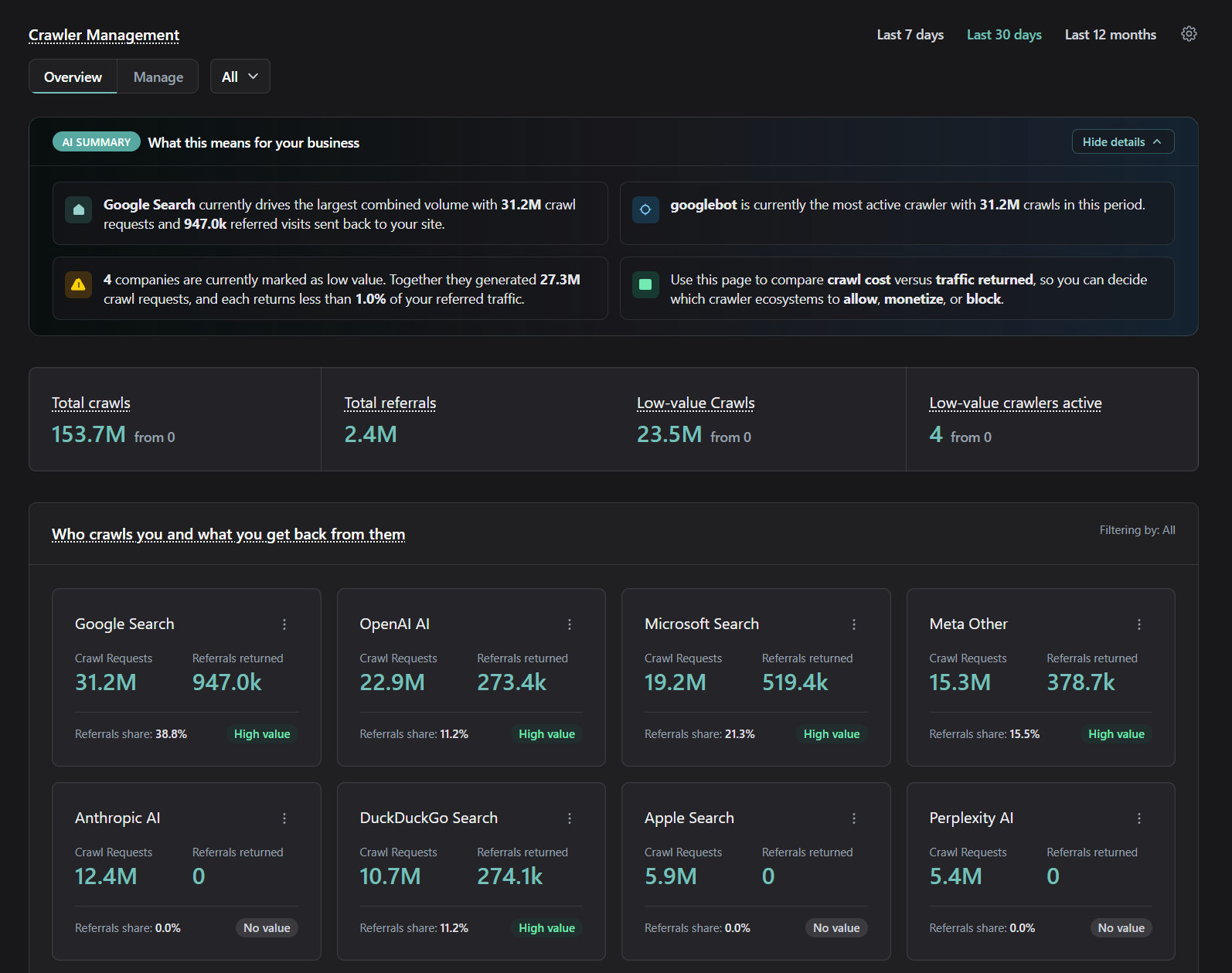
Task: Collapse AI summary with Hide details
Action: [x=1122, y=142]
